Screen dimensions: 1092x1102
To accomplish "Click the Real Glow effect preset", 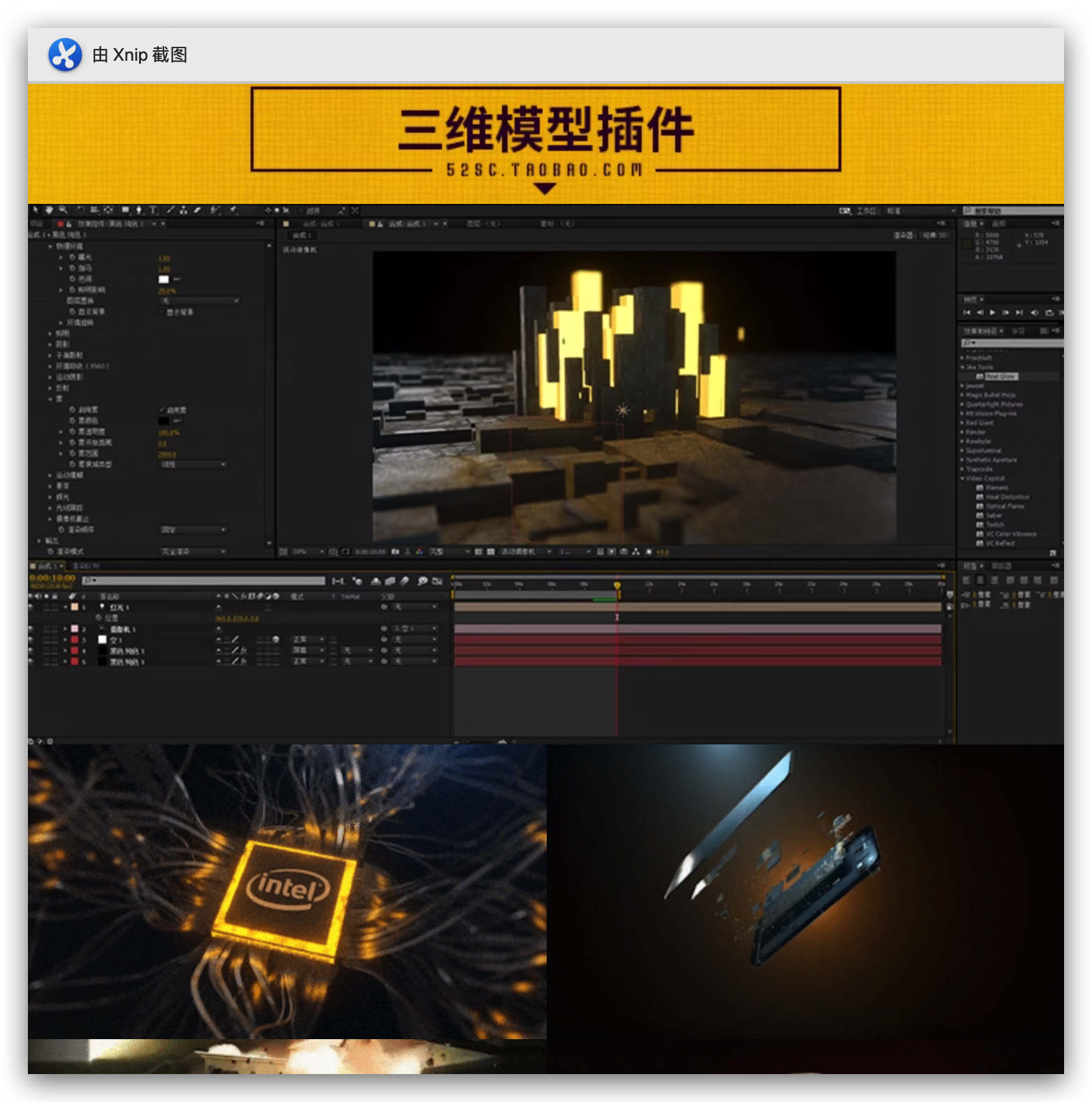I will pos(1001,376).
